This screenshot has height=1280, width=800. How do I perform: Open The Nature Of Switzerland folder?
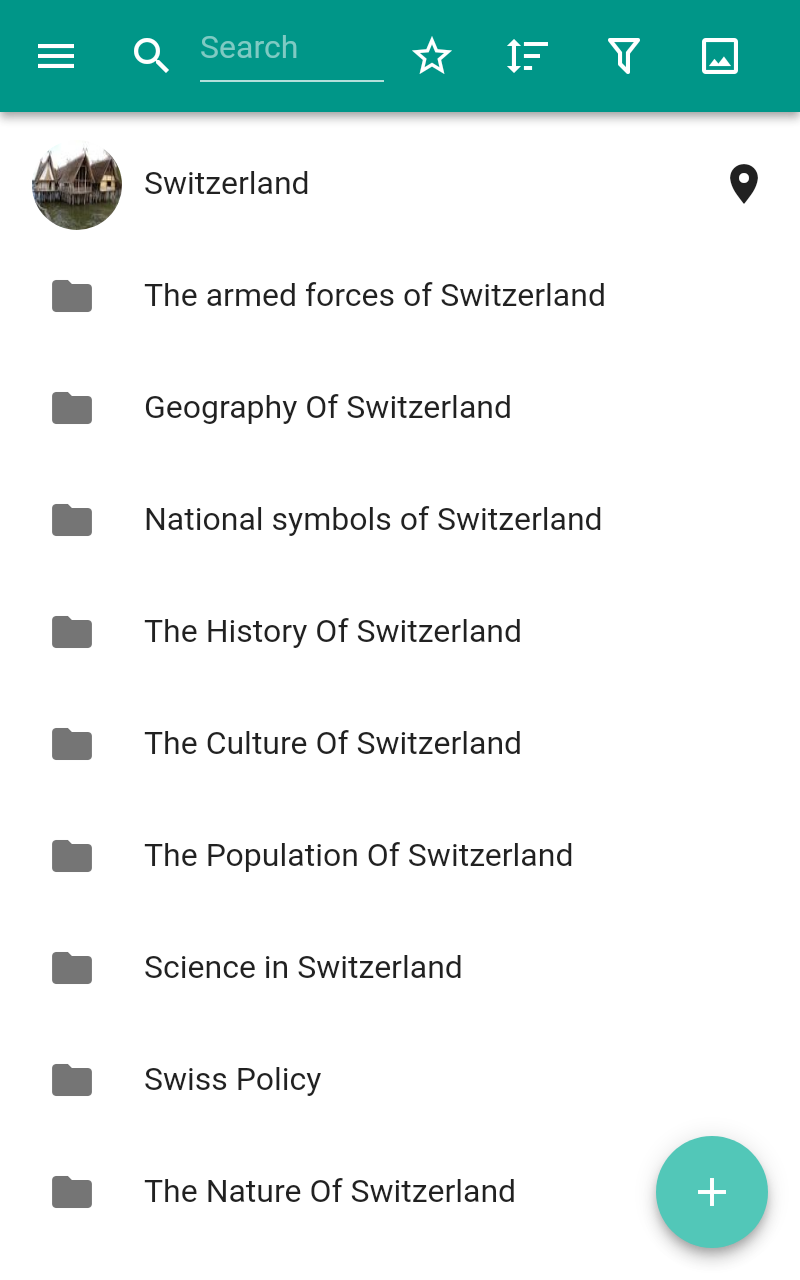click(x=329, y=1192)
